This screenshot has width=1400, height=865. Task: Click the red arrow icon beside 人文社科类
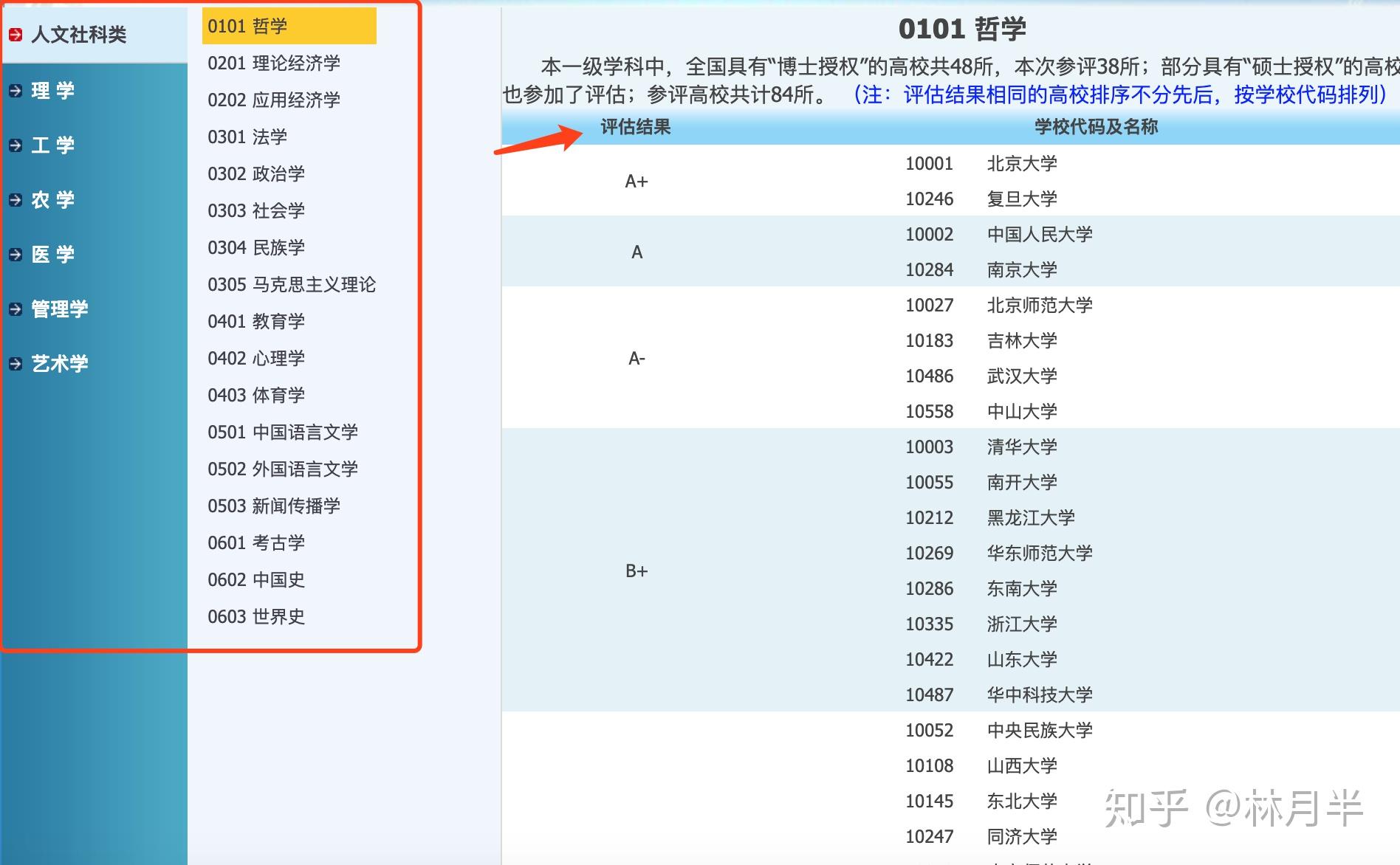[x=16, y=35]
